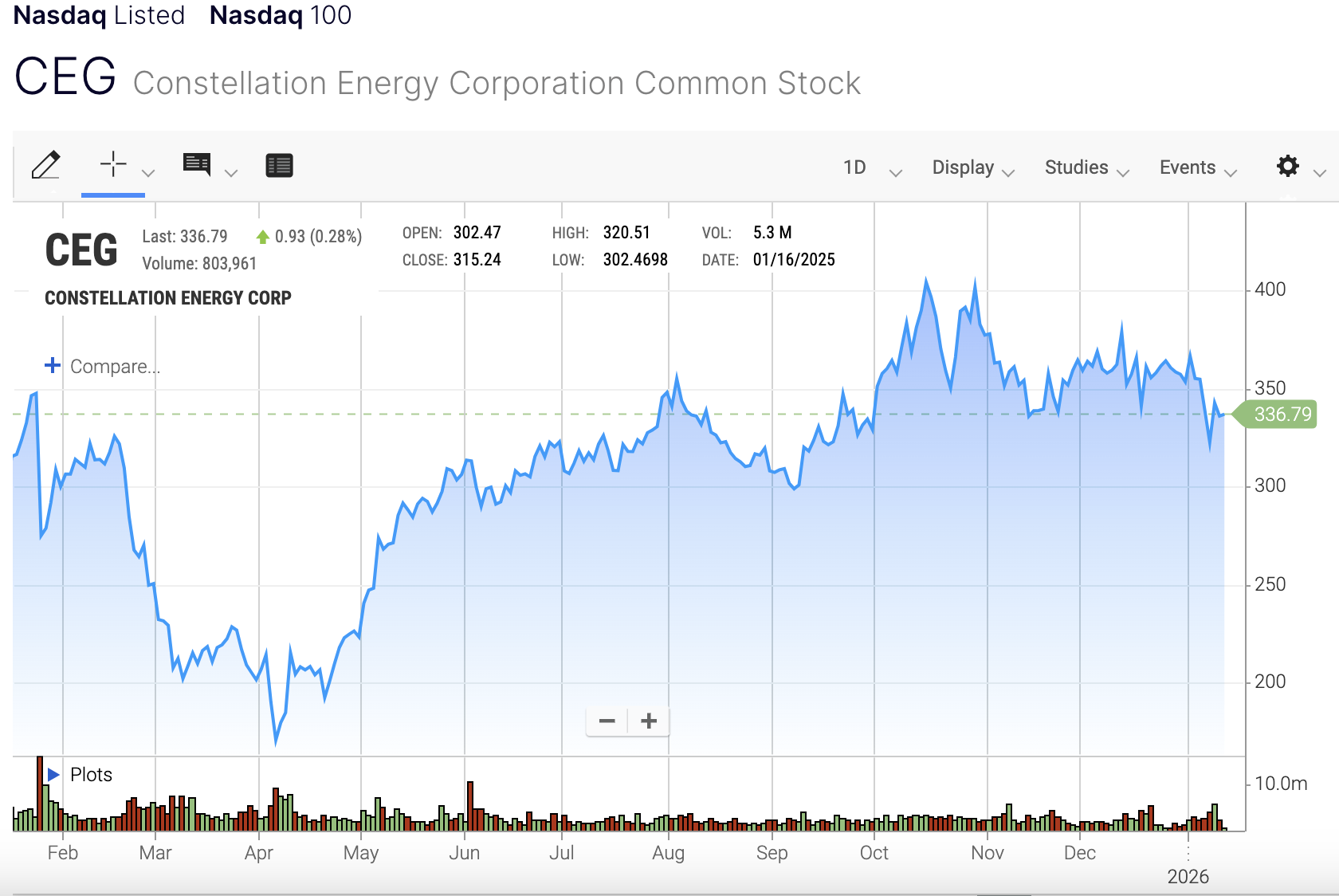Show the data table view
This screenshot has height=896, width=1339.
tap(279, 165)
